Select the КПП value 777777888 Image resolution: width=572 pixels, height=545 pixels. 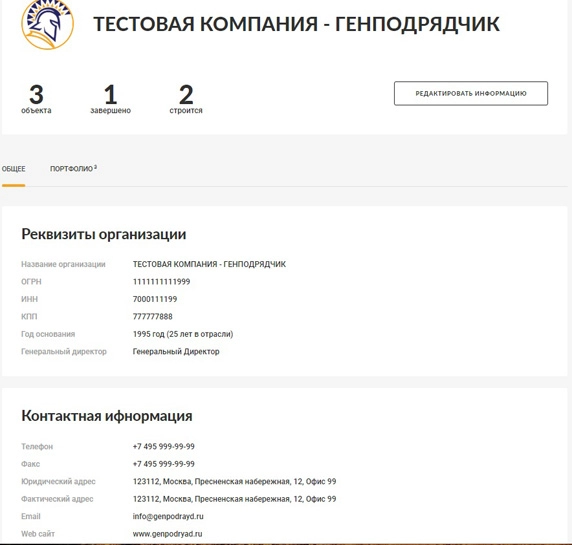tap(152, 317)
